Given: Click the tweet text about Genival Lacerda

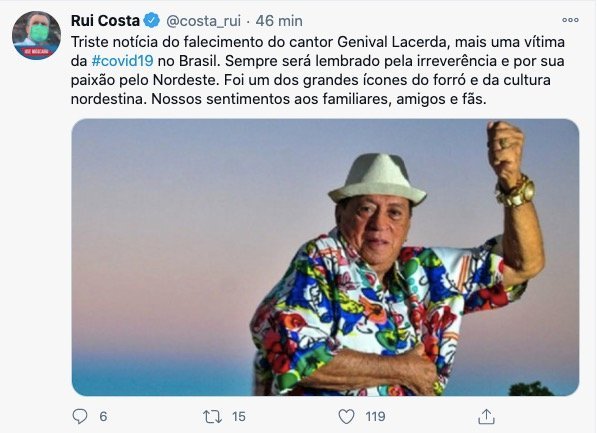Looking at the screenshot, I should [318, 70].
